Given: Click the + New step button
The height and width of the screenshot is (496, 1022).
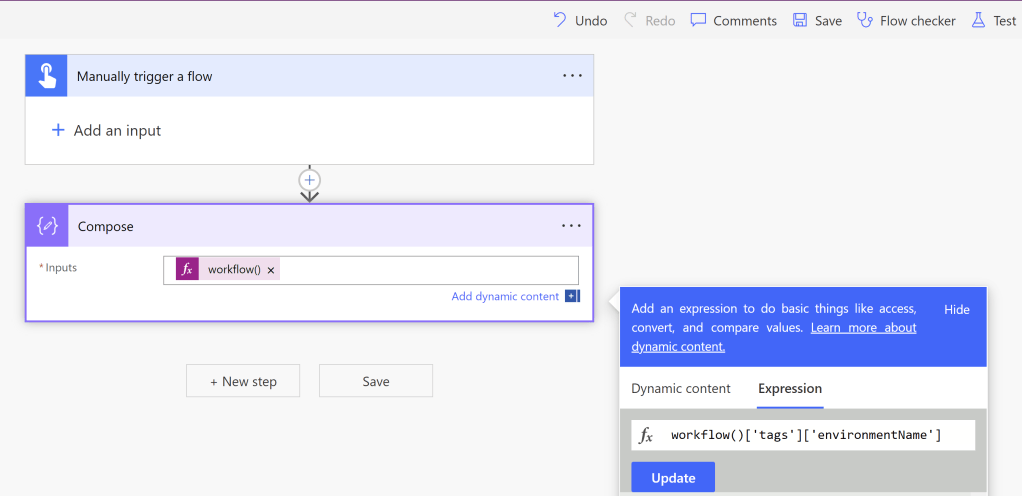Looking at the screenshot, I should (x=243, y=381).
